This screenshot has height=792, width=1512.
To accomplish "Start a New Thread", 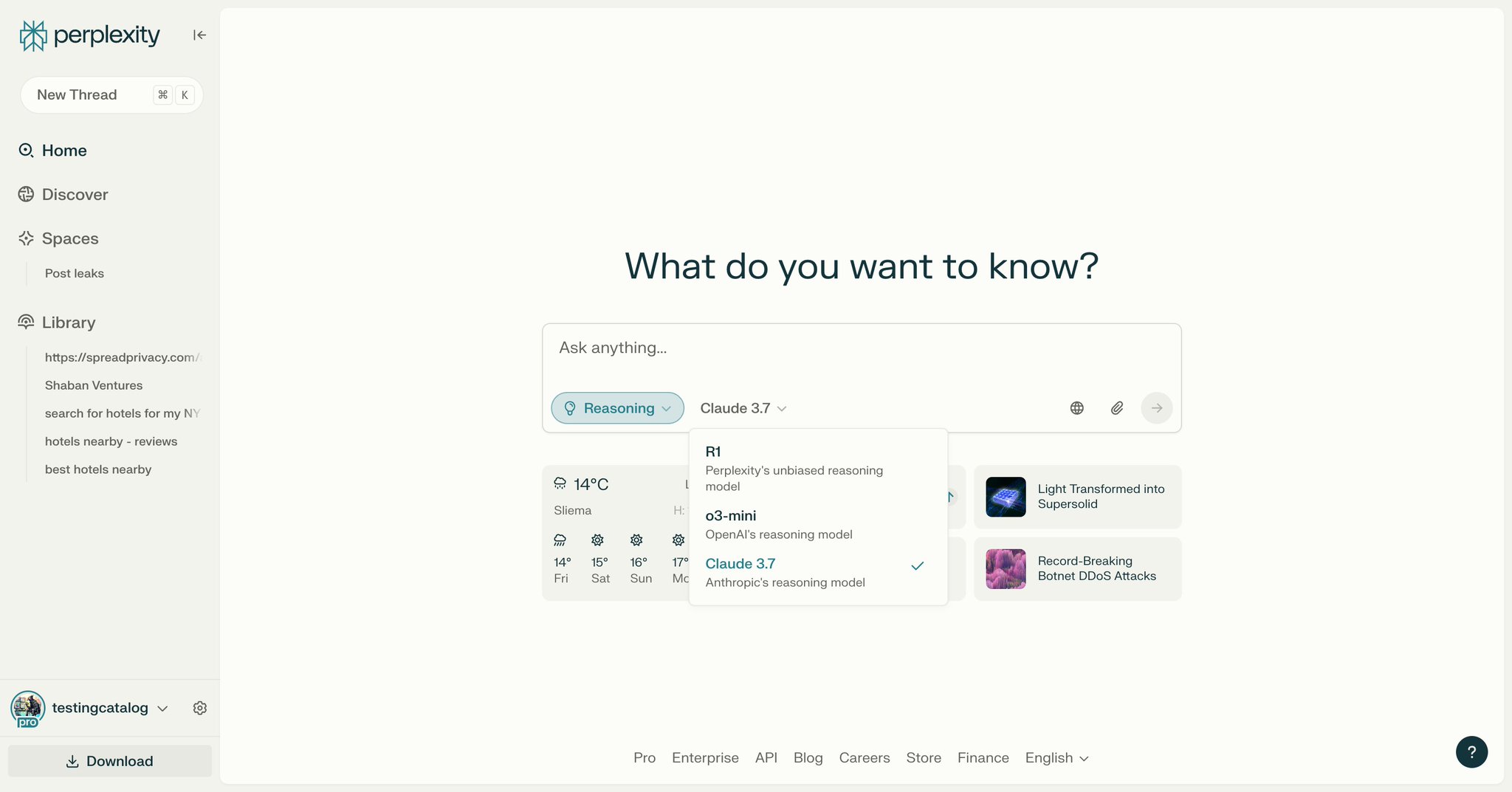I will click(111, 95).
